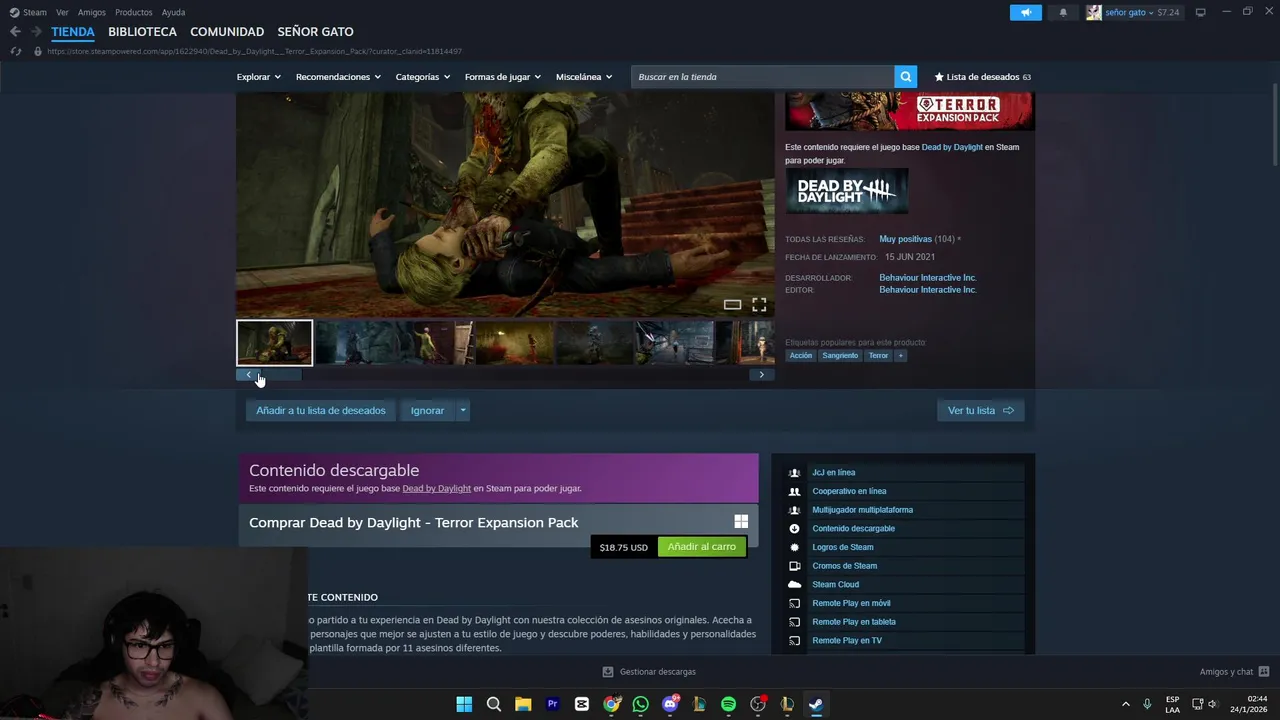Click the thumbnail strip scrollbar handle
The width and height of the screenshot is (1280, 720).
280,375
